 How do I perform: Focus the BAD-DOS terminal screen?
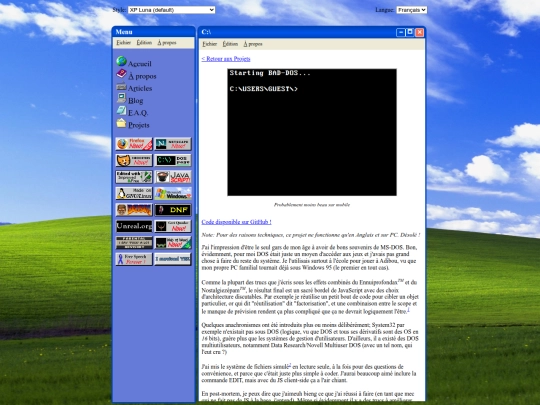tap(312, 132)
